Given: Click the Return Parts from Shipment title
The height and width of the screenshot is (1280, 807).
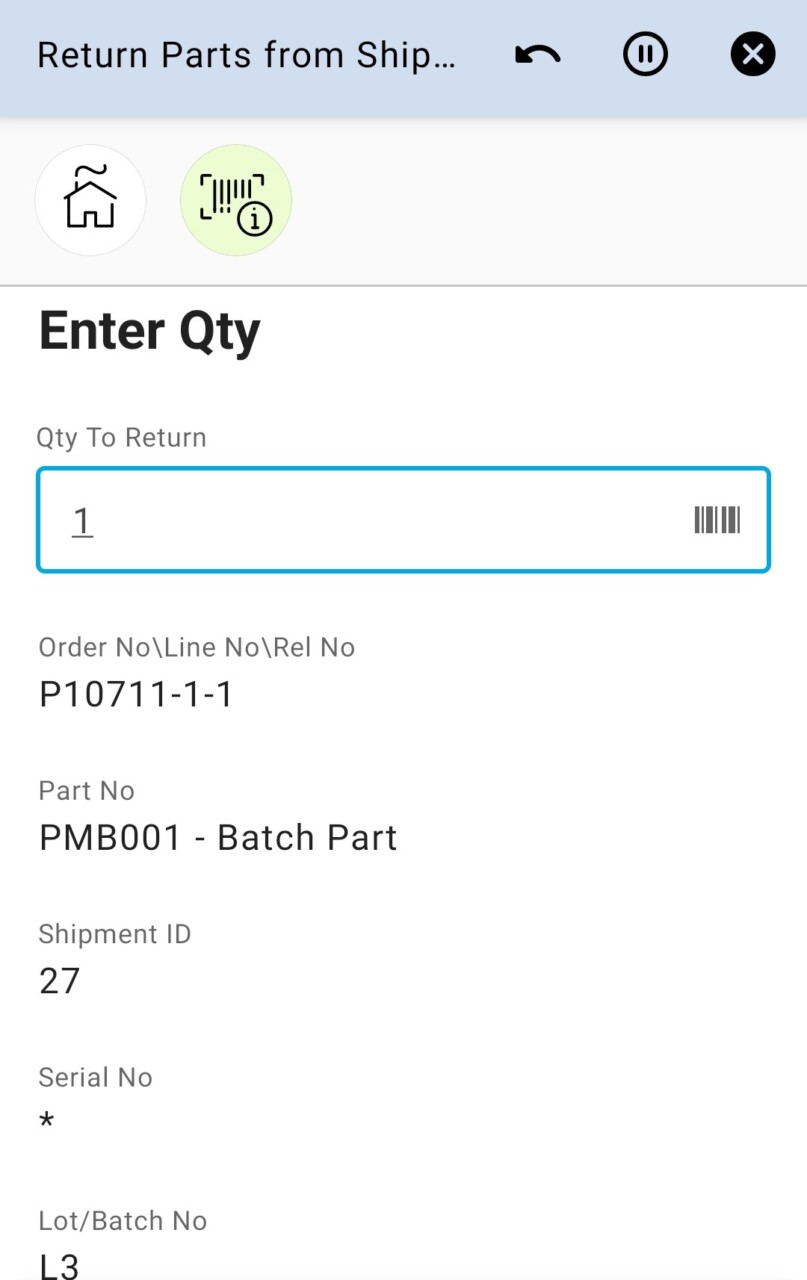Looking at the screenshot, I should coord(246,55).
